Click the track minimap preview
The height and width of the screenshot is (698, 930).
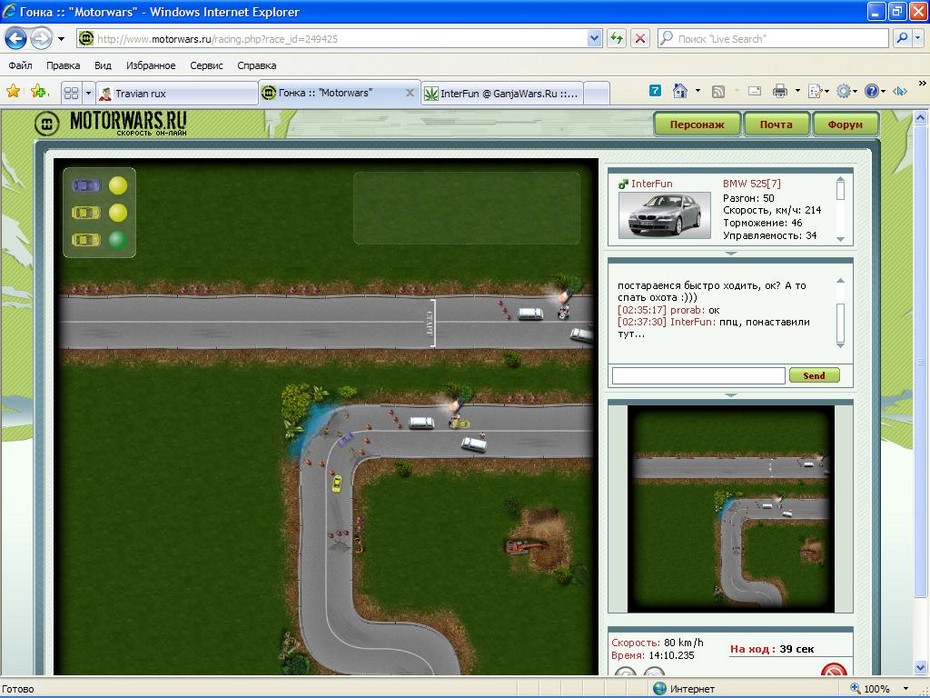730,508
